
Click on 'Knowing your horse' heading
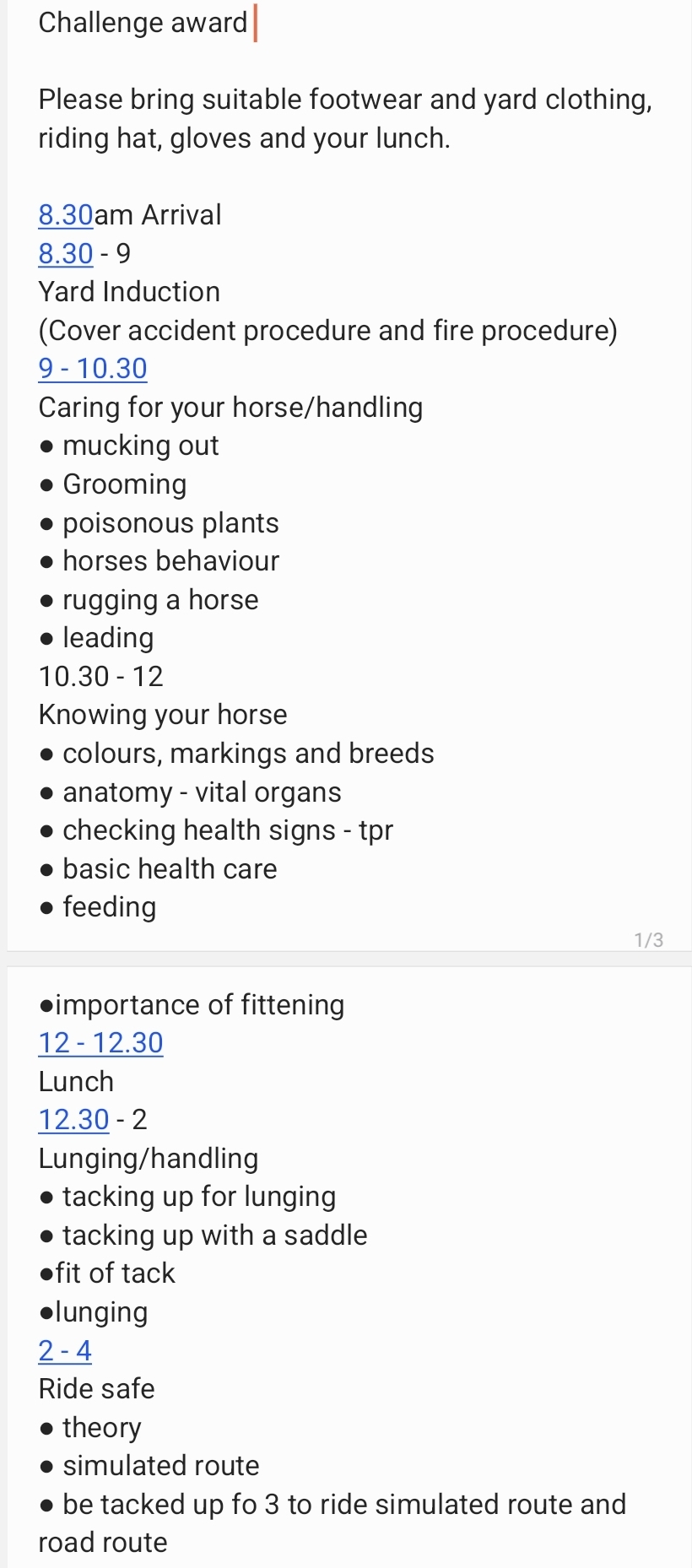pos(163,715)
